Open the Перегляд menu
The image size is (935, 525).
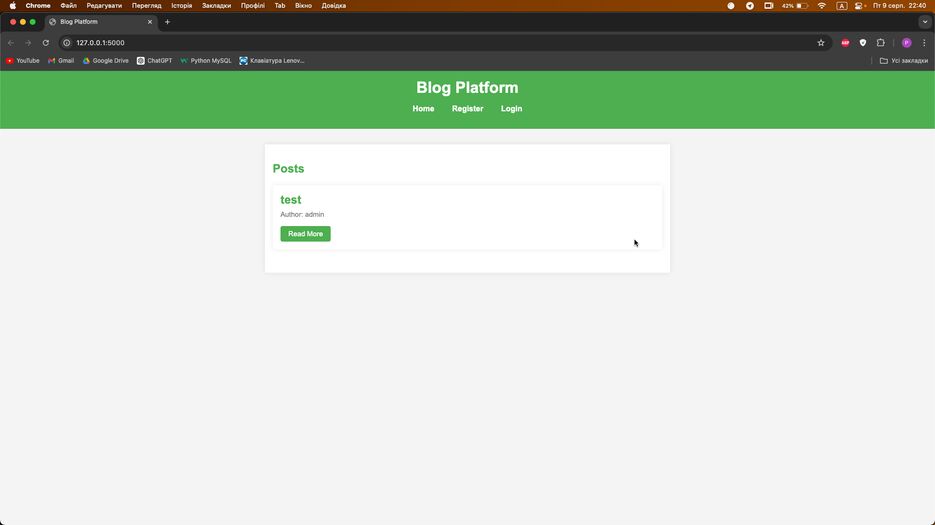[x=147, y=5]
